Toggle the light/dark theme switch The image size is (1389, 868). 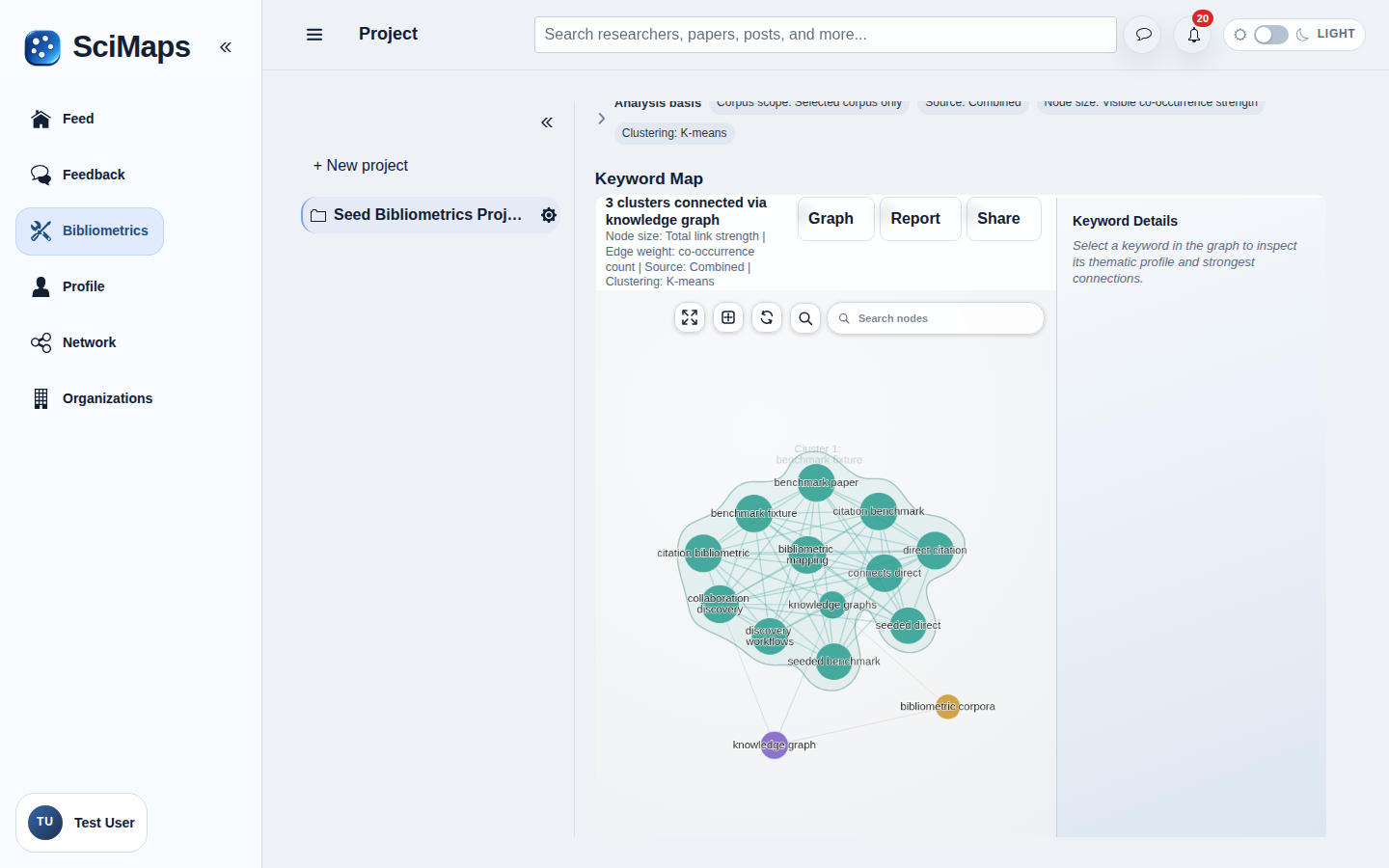click(x=1271, y=35)
